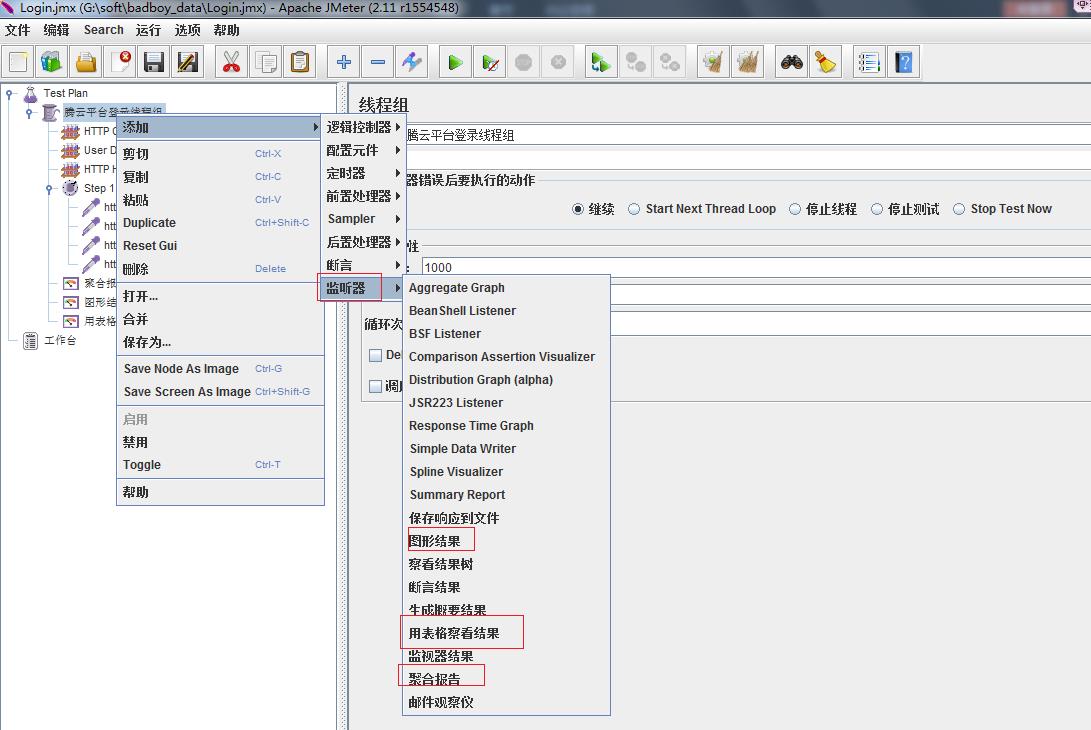This screenshot has width=1091, height=730.
Task: Expand the 定时器 submenu
Action: (x=363, y=173)
